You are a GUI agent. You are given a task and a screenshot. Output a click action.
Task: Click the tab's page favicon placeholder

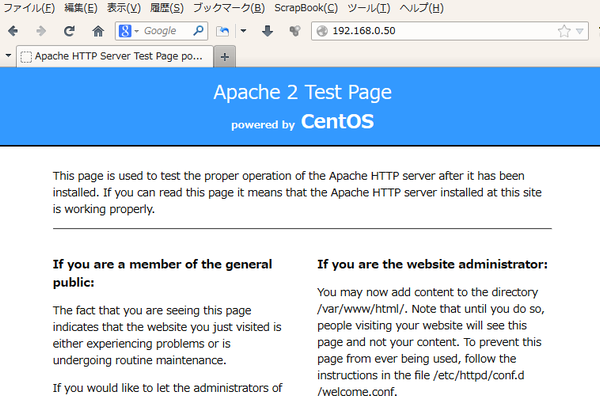click(26, 57)
